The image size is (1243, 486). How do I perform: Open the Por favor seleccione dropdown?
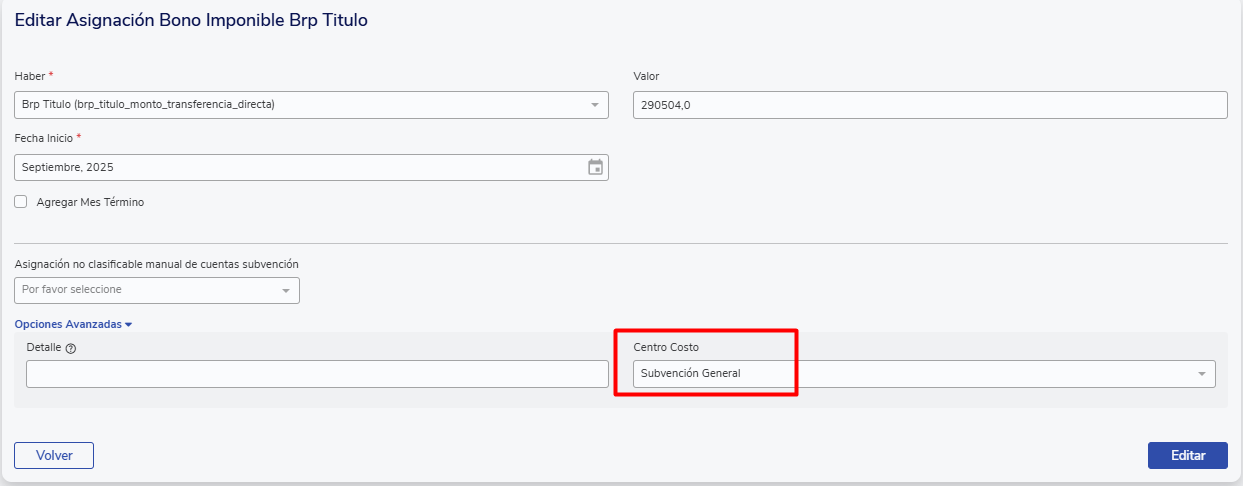pos(150,290)
